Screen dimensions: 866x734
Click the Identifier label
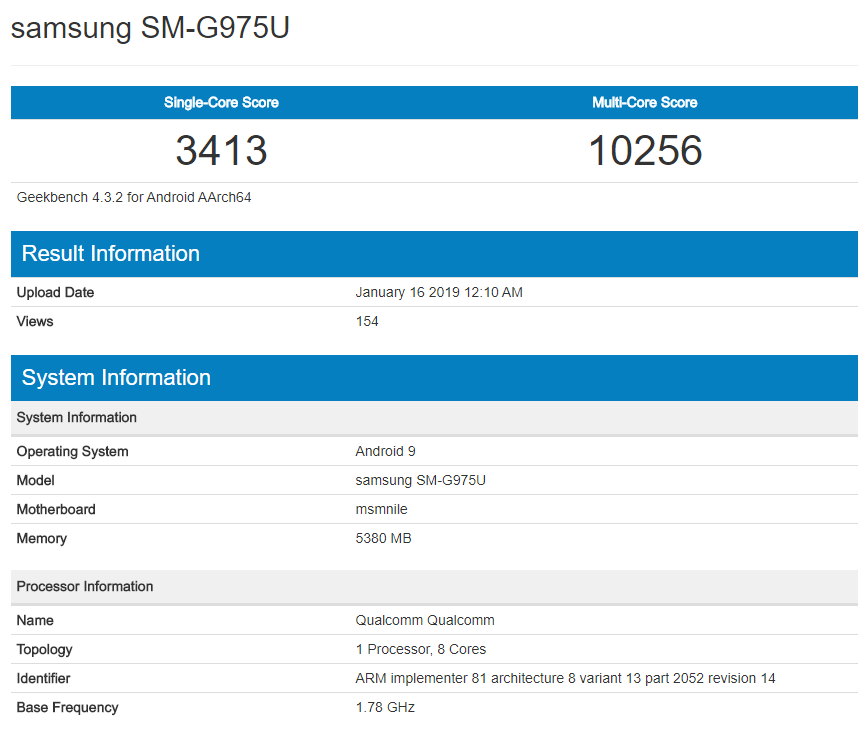coord(43,678)
